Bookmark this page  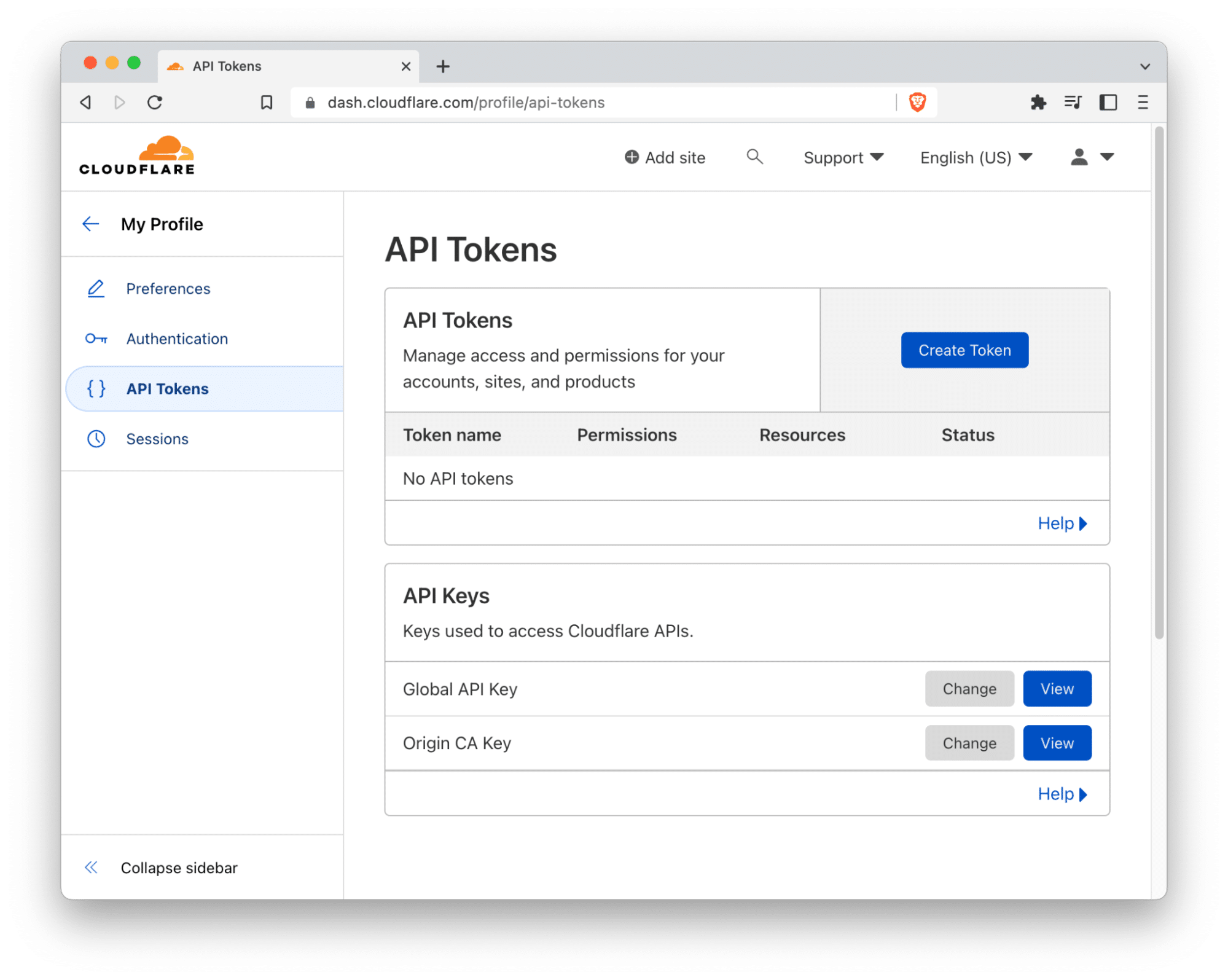[x=267, y=102]
